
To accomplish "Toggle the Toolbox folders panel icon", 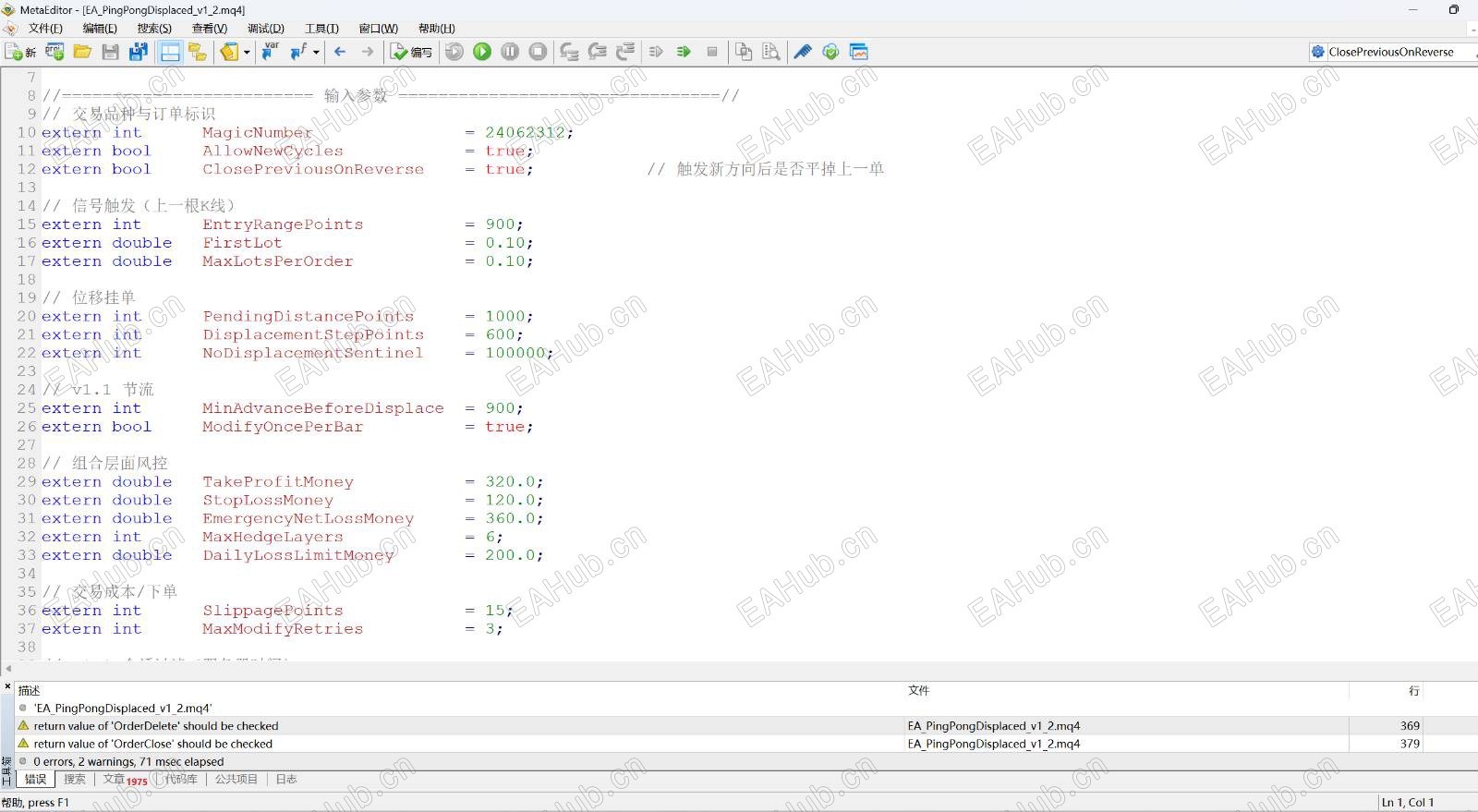I will [197, 52].
